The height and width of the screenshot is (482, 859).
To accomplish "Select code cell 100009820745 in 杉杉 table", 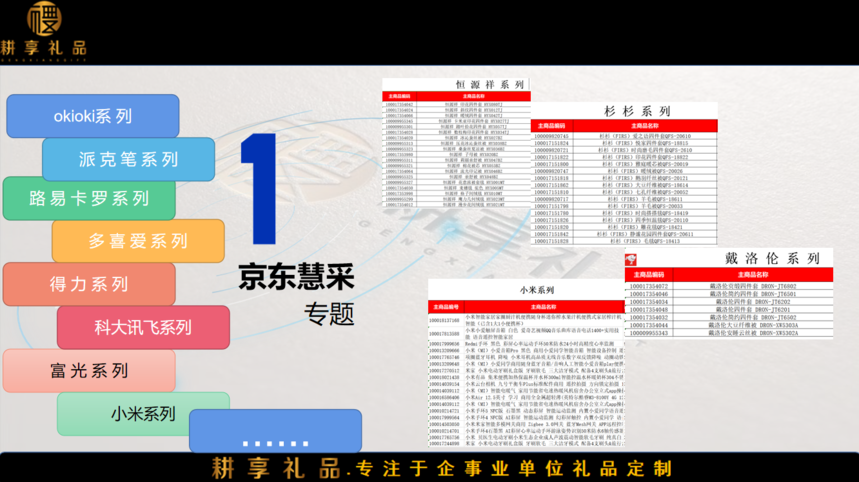I will [x=552, y=136].
